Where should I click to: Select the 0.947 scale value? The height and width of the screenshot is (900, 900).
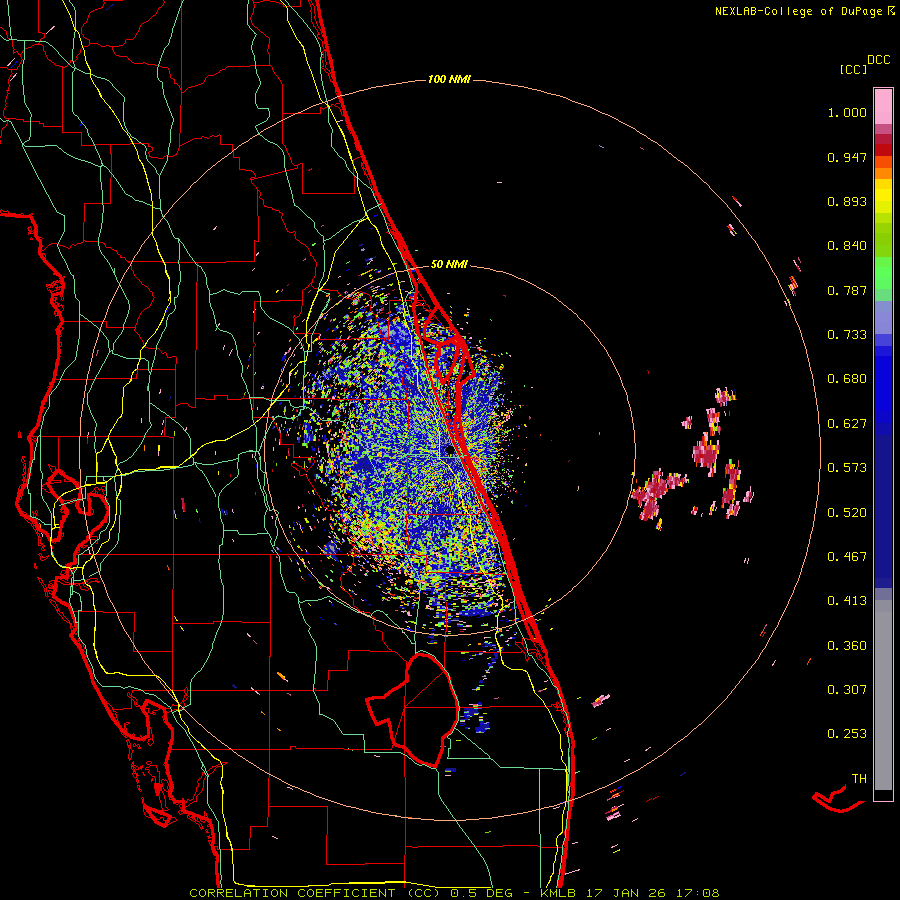tap(847, 157)
